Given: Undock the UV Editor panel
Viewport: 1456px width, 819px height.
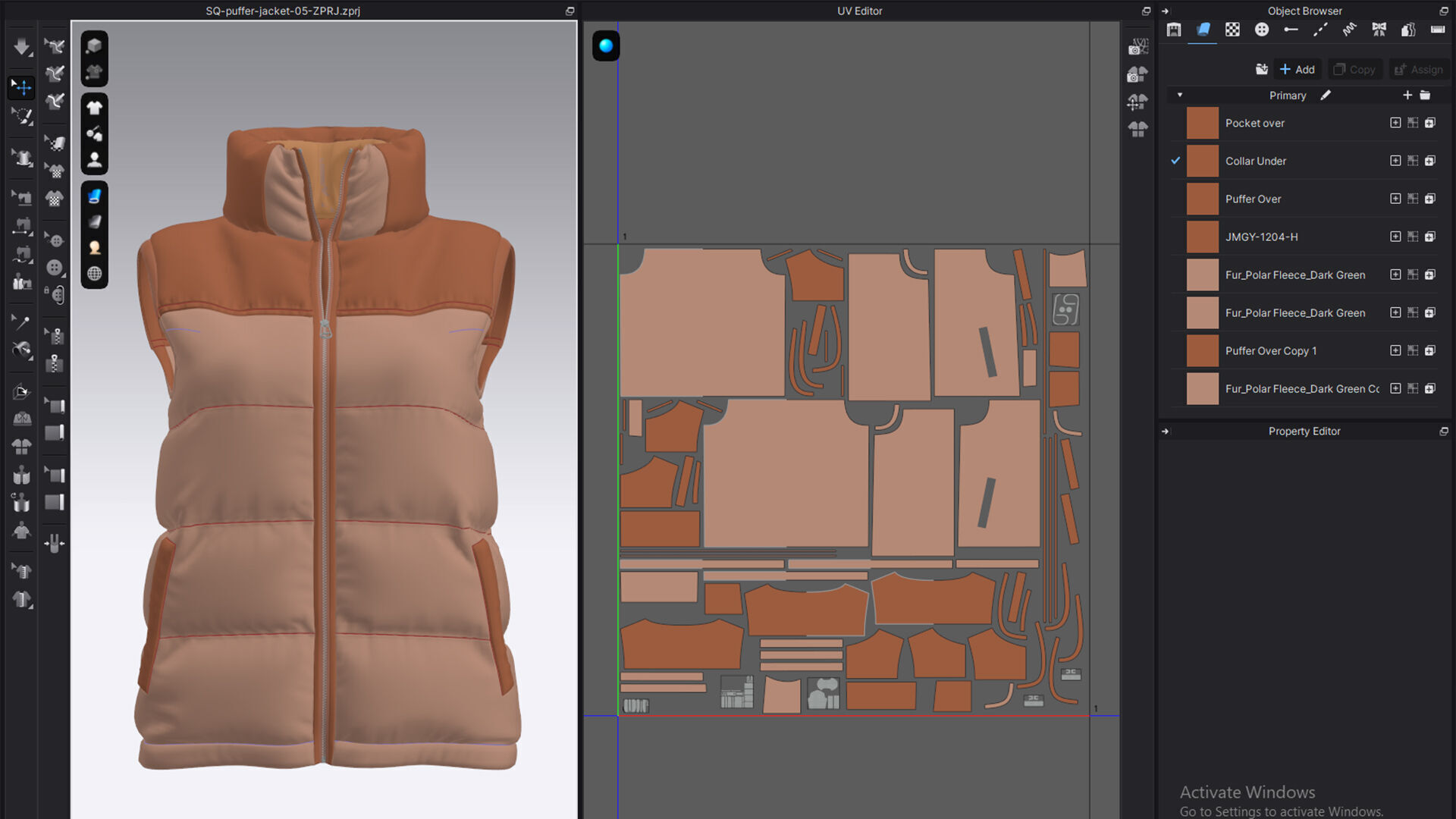Looking at the screenshot, I should coord(1146,11).
